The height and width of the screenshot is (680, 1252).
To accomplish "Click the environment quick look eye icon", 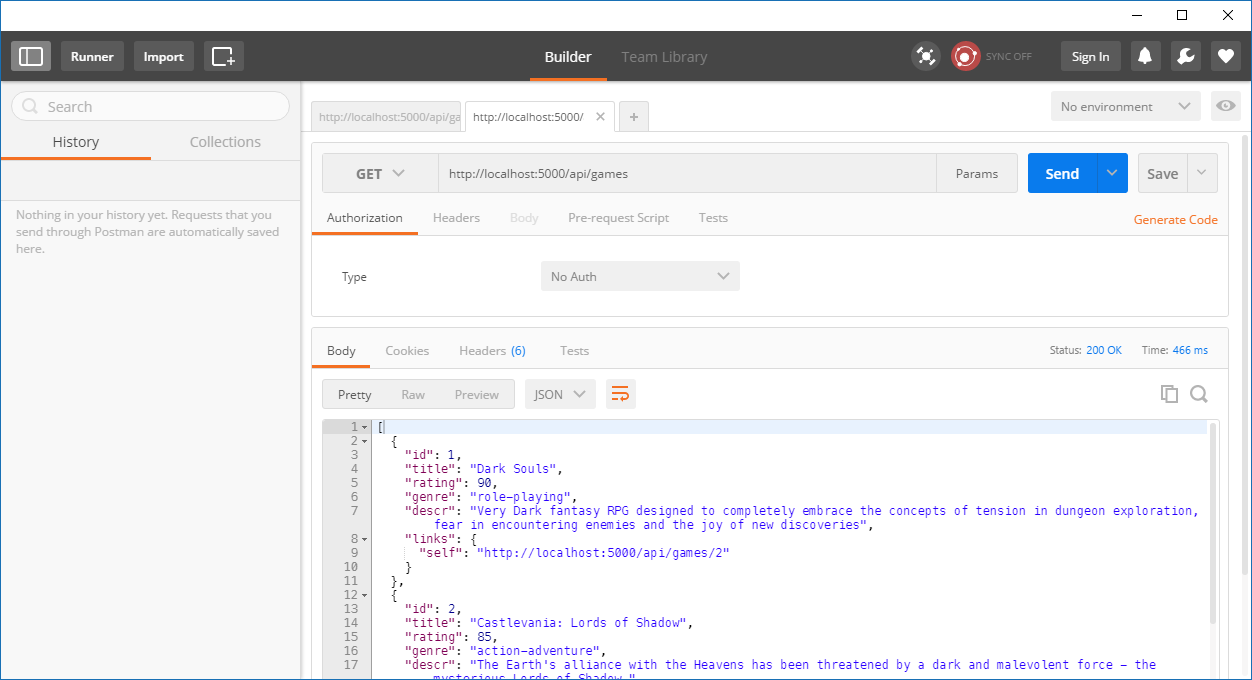I will [x=1225, y=106].
